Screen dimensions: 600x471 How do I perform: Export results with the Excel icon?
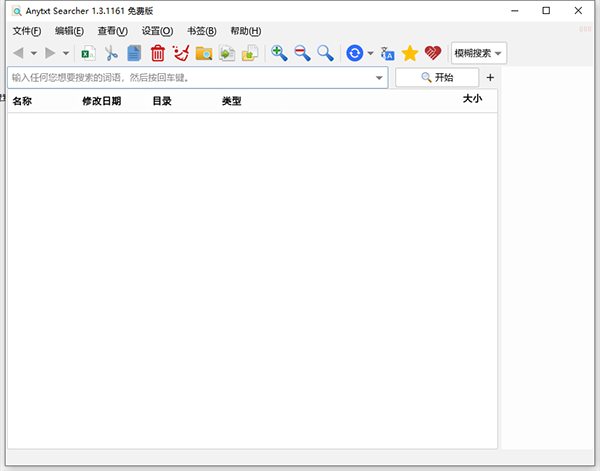[88, 53]
